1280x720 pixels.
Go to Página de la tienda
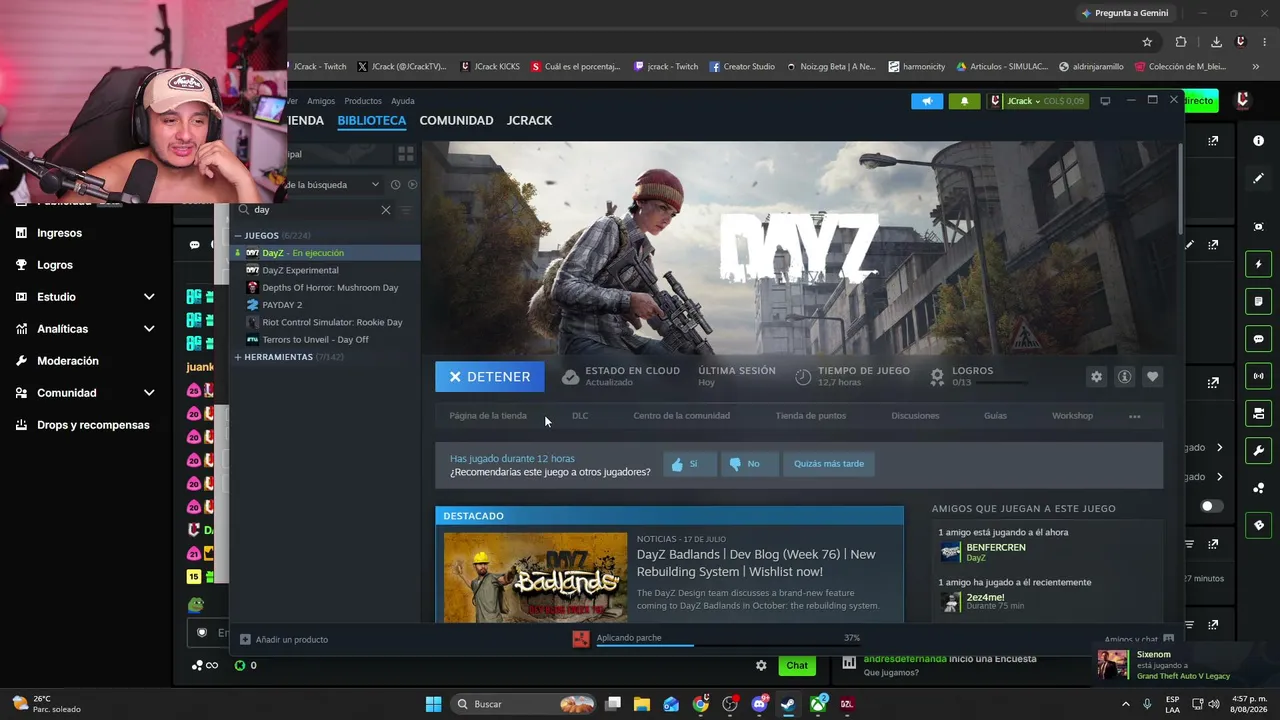(488, 416)
